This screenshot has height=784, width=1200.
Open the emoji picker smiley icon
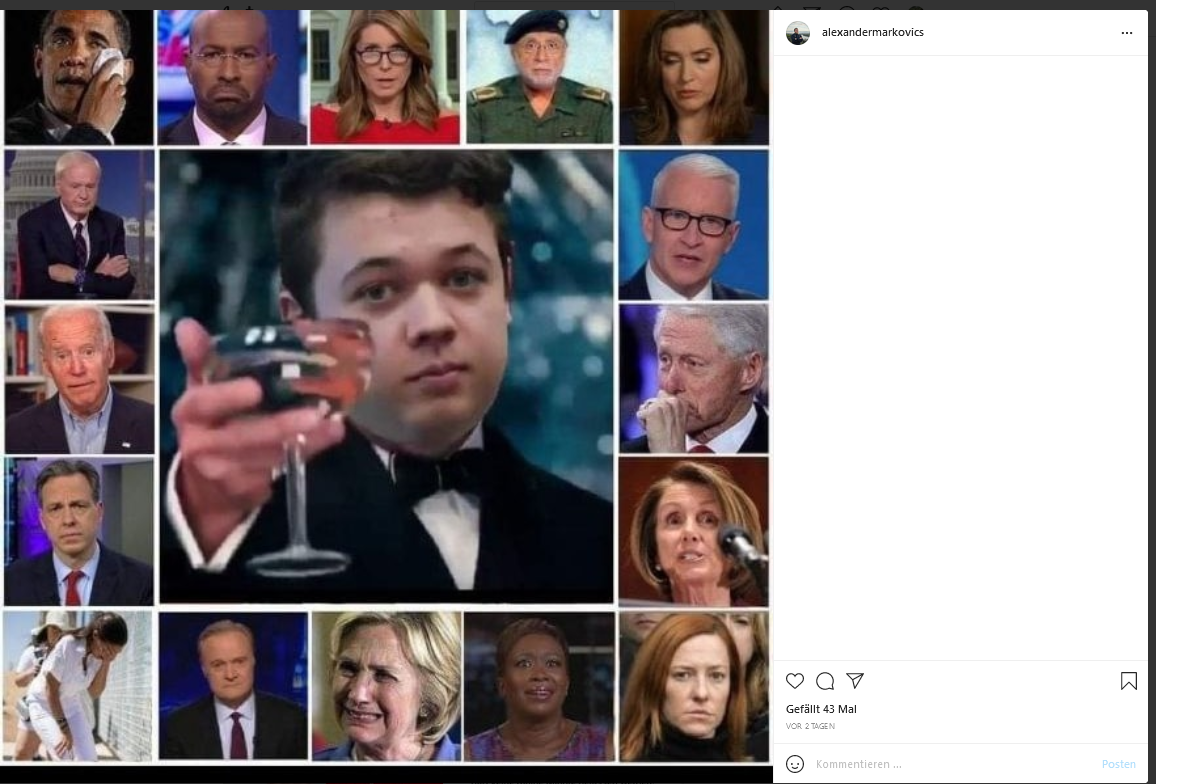[795, 764]
